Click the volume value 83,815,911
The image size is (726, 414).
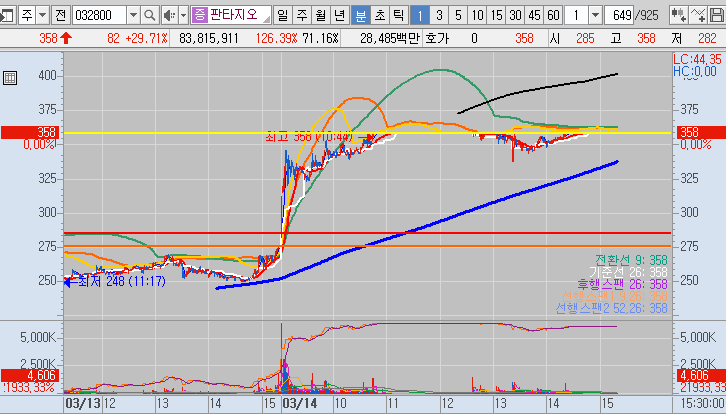pos(208,38)
